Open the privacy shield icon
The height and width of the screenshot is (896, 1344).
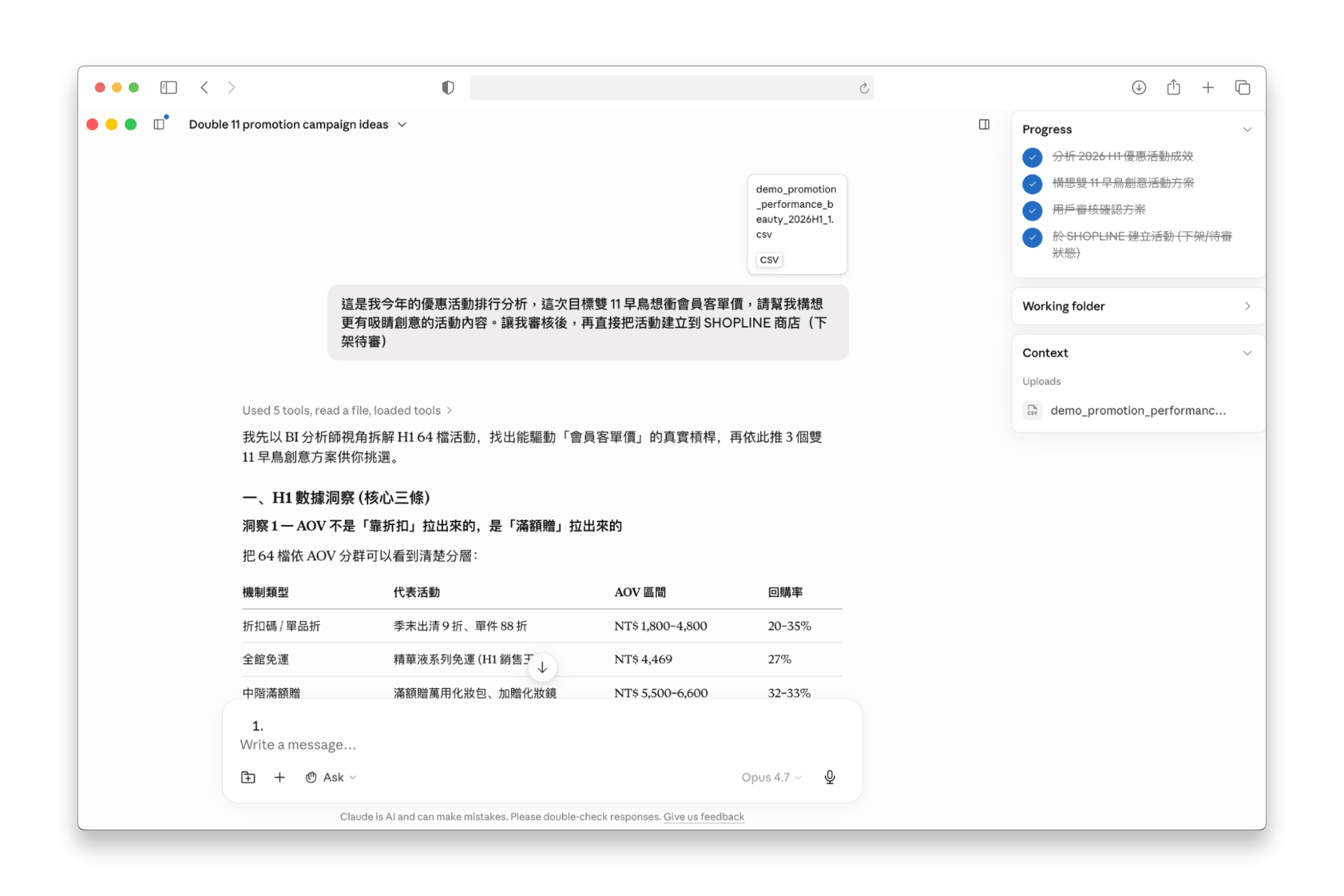[448, 87]
